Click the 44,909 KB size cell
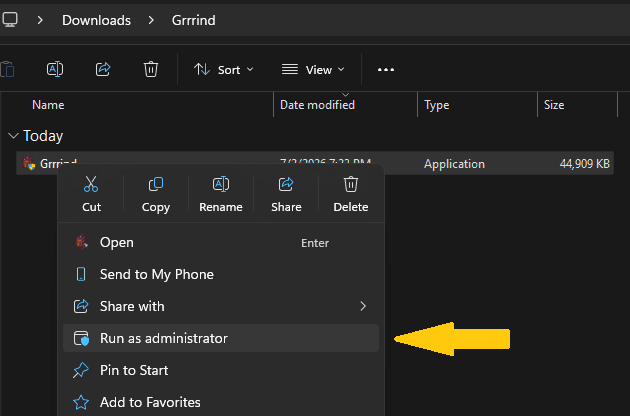630x416 pixels. pyautogui.click(x=585, y=164)
